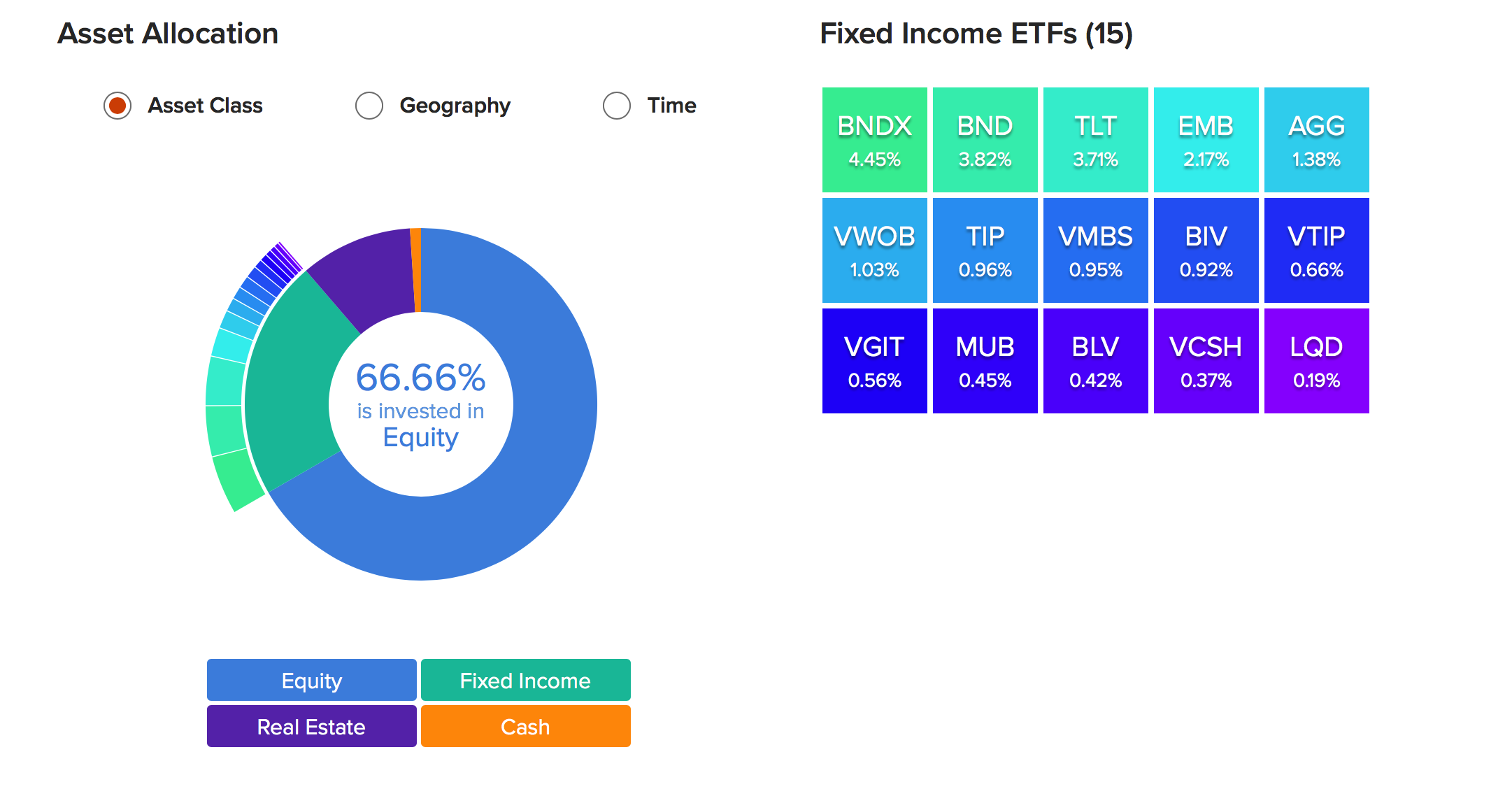Select the EMB 2.17% tile

[x=1206, y=140]
